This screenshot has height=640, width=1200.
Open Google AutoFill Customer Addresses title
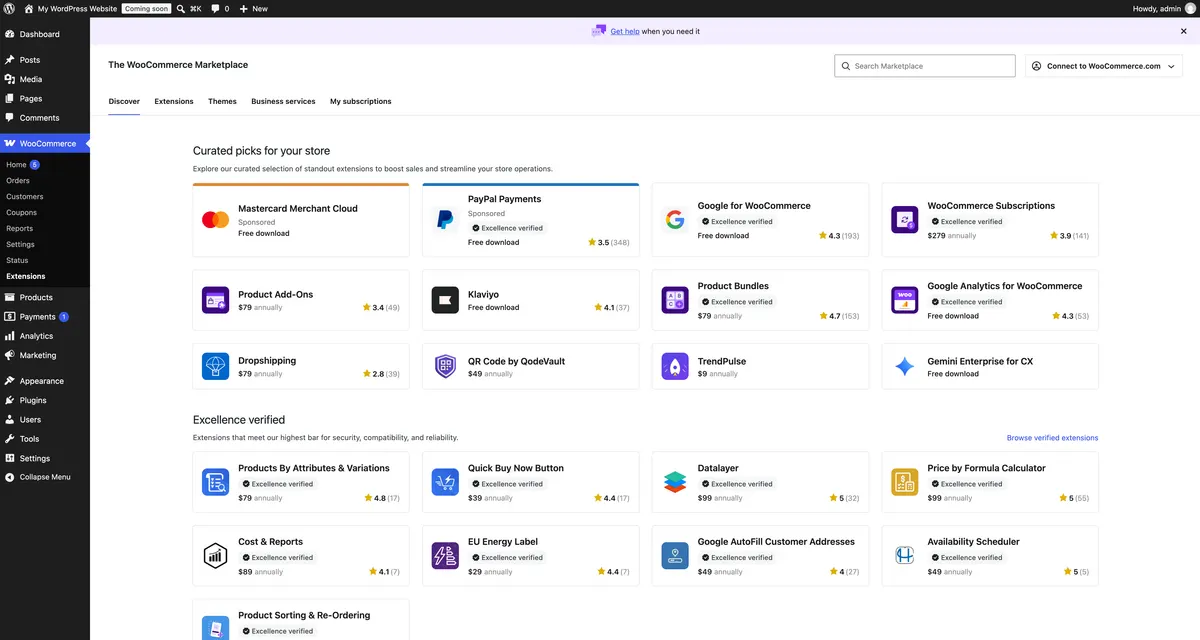776,542
